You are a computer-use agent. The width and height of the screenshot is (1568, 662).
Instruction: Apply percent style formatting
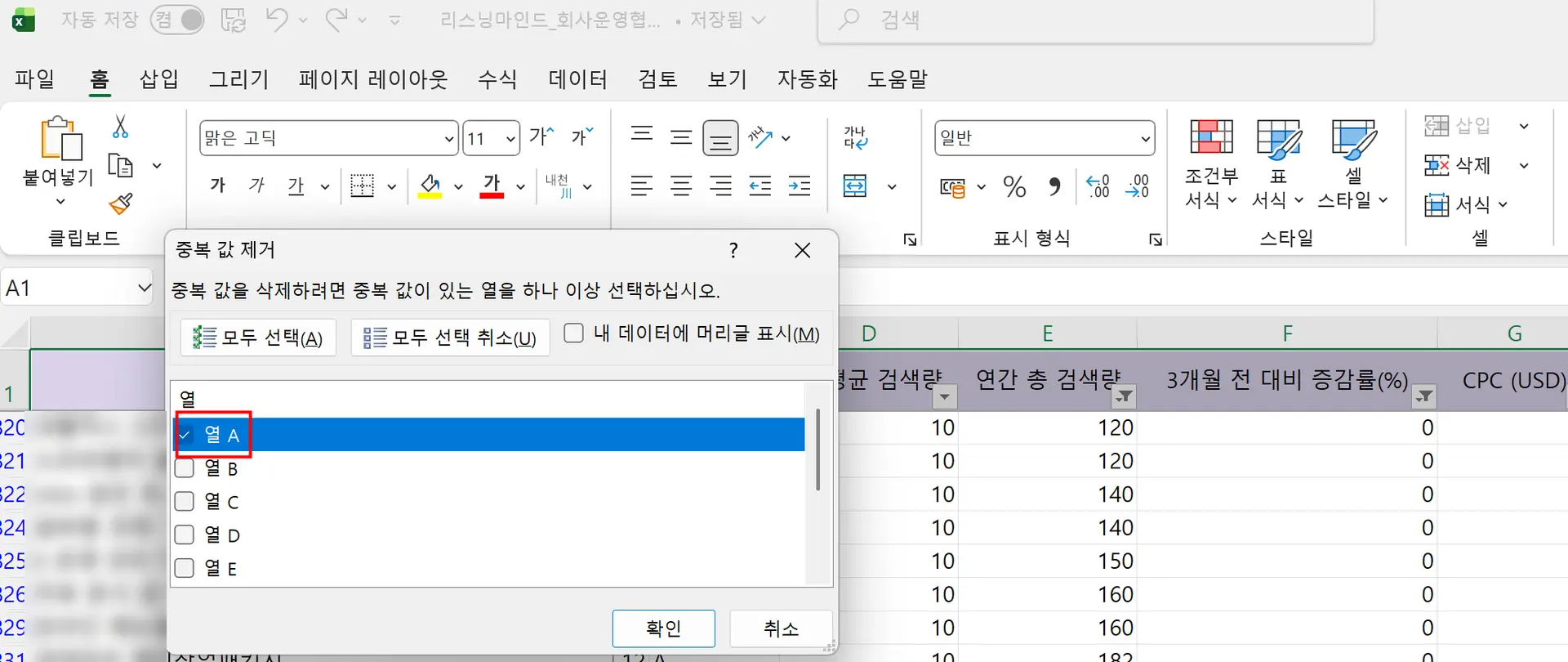pos(1014,187)
